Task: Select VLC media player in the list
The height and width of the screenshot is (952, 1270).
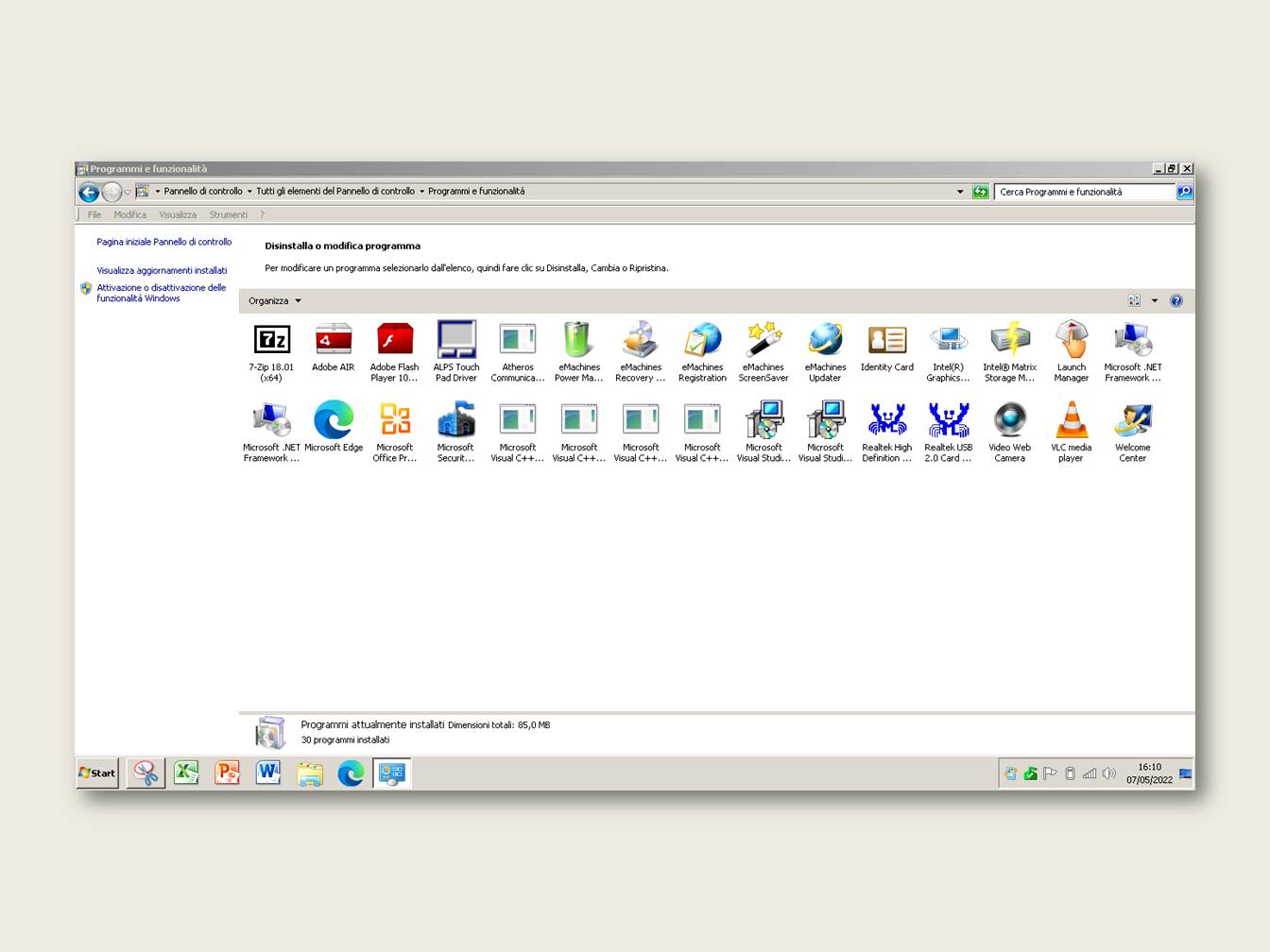Action: point(1071,421)
